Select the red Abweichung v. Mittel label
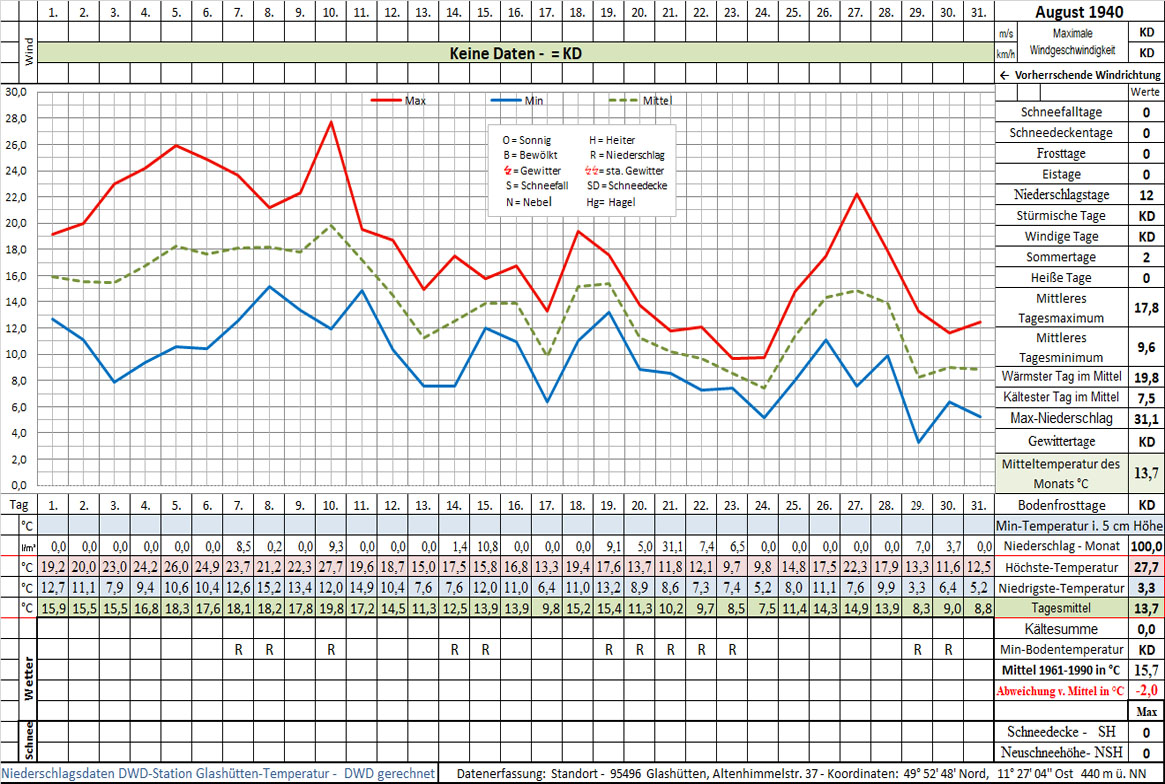 click(x=1061, y=691)
